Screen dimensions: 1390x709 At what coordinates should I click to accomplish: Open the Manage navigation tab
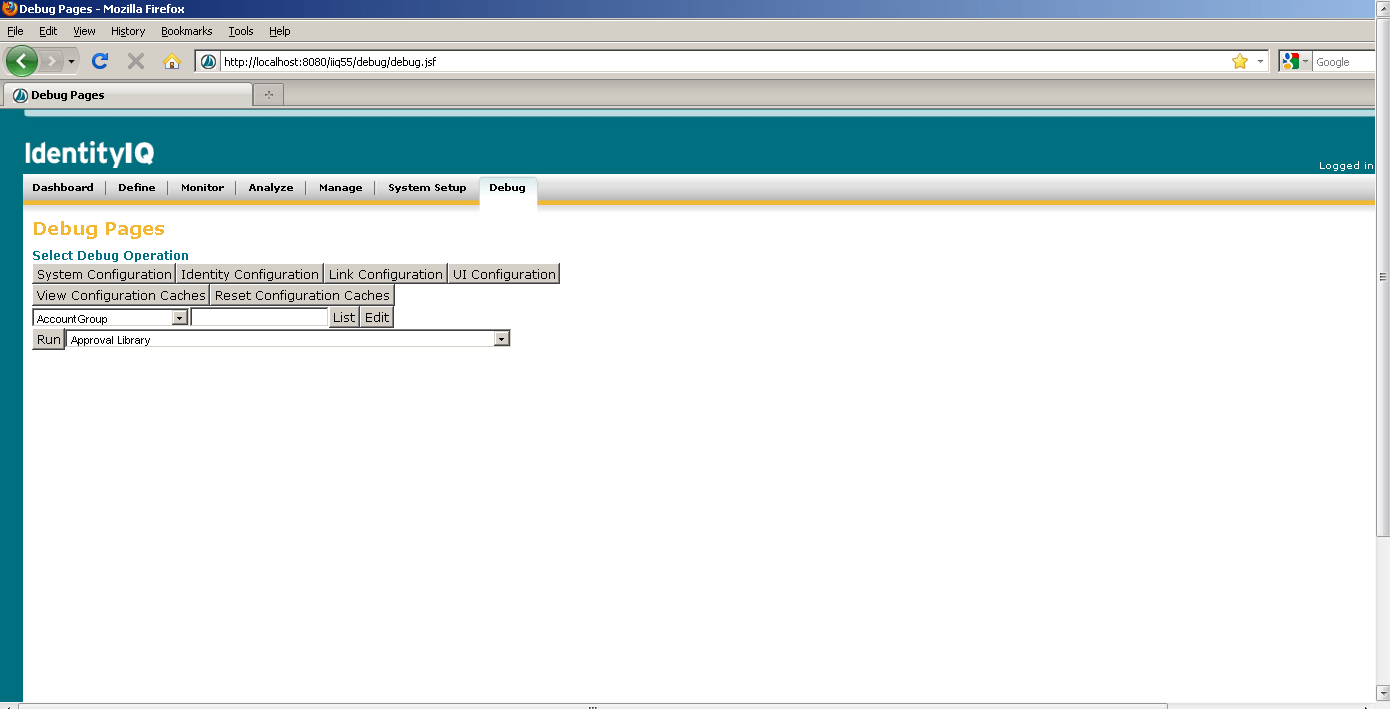pyautogui.click(x=340, y=188)
